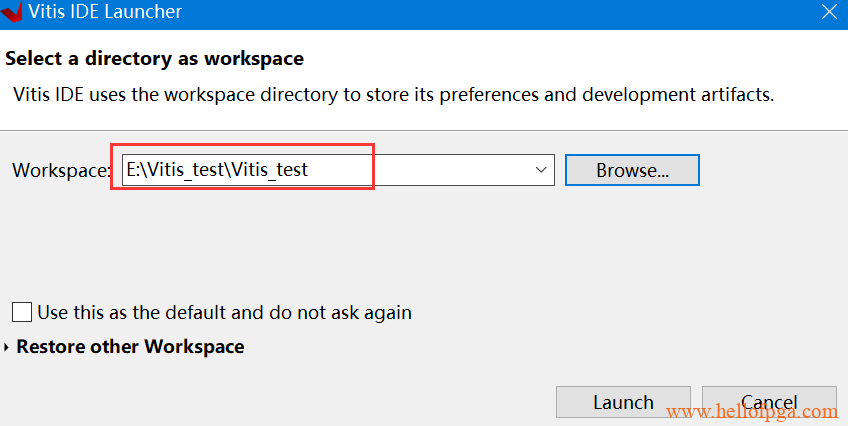The width and height of the screenshot is (848, 426).
Task: Click the Vitis logo icon in title bar
Action: 11,11
